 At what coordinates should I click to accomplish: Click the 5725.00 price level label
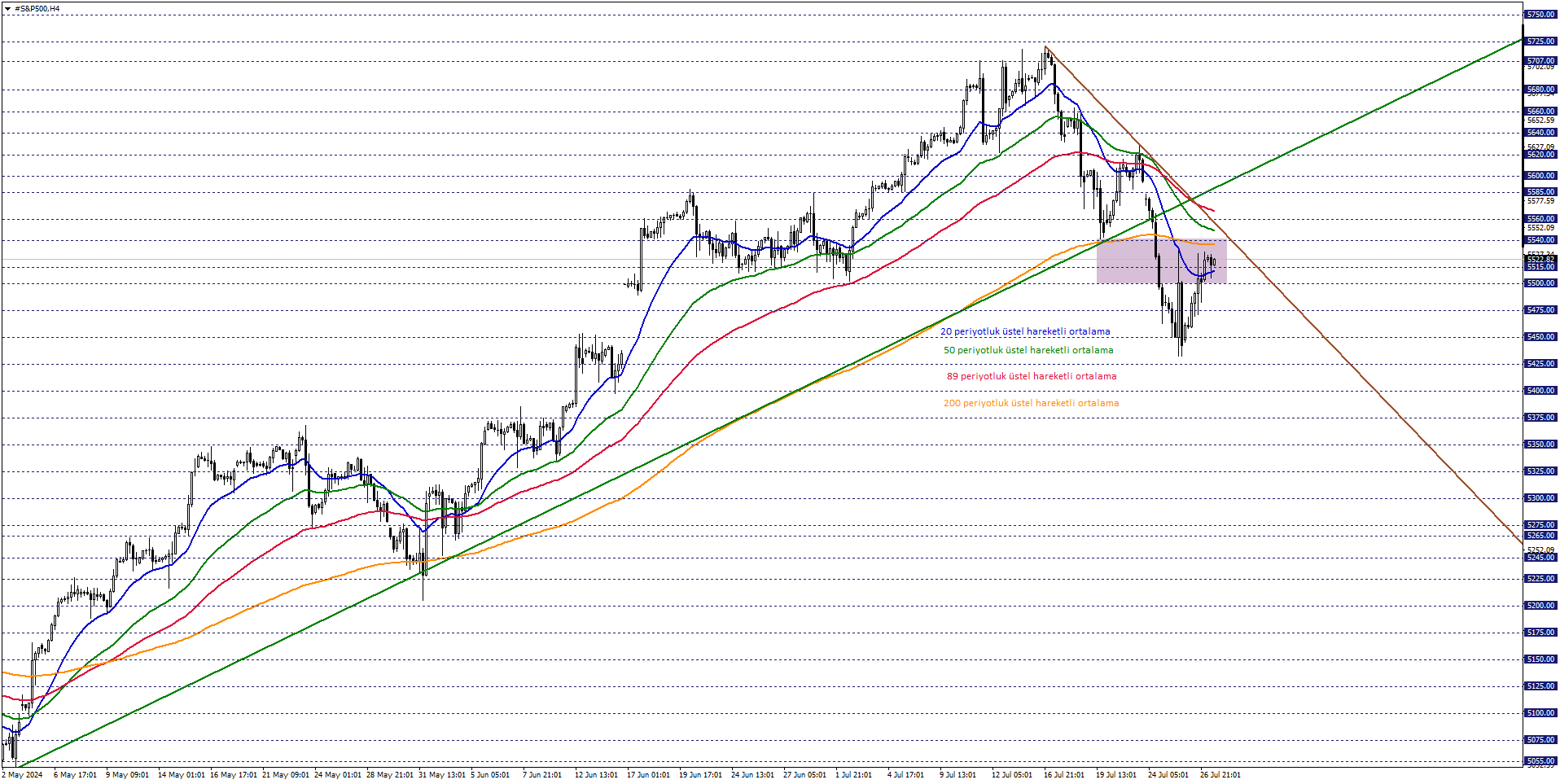1540,42
